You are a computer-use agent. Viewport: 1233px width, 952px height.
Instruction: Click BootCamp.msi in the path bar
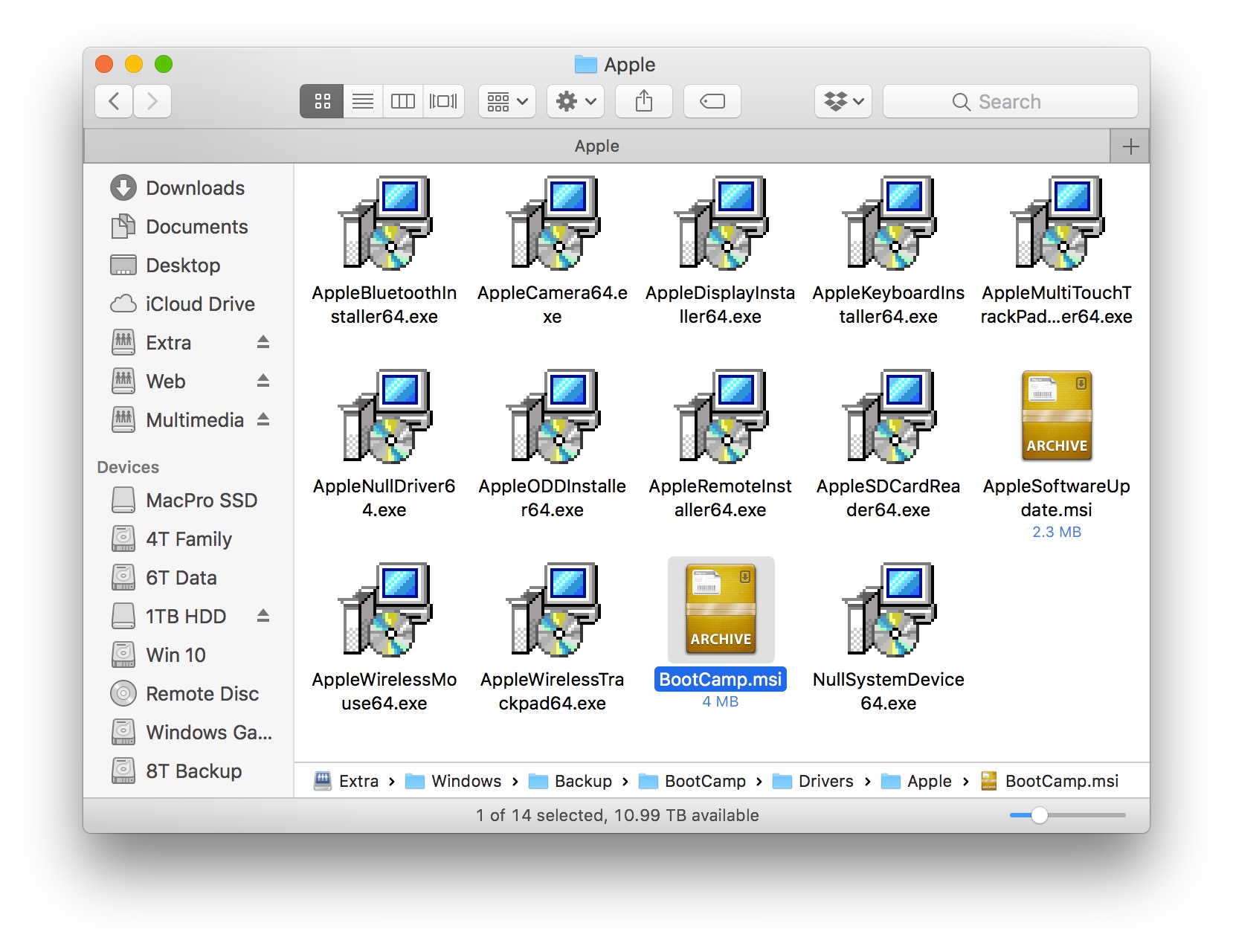pos(1050,781)
